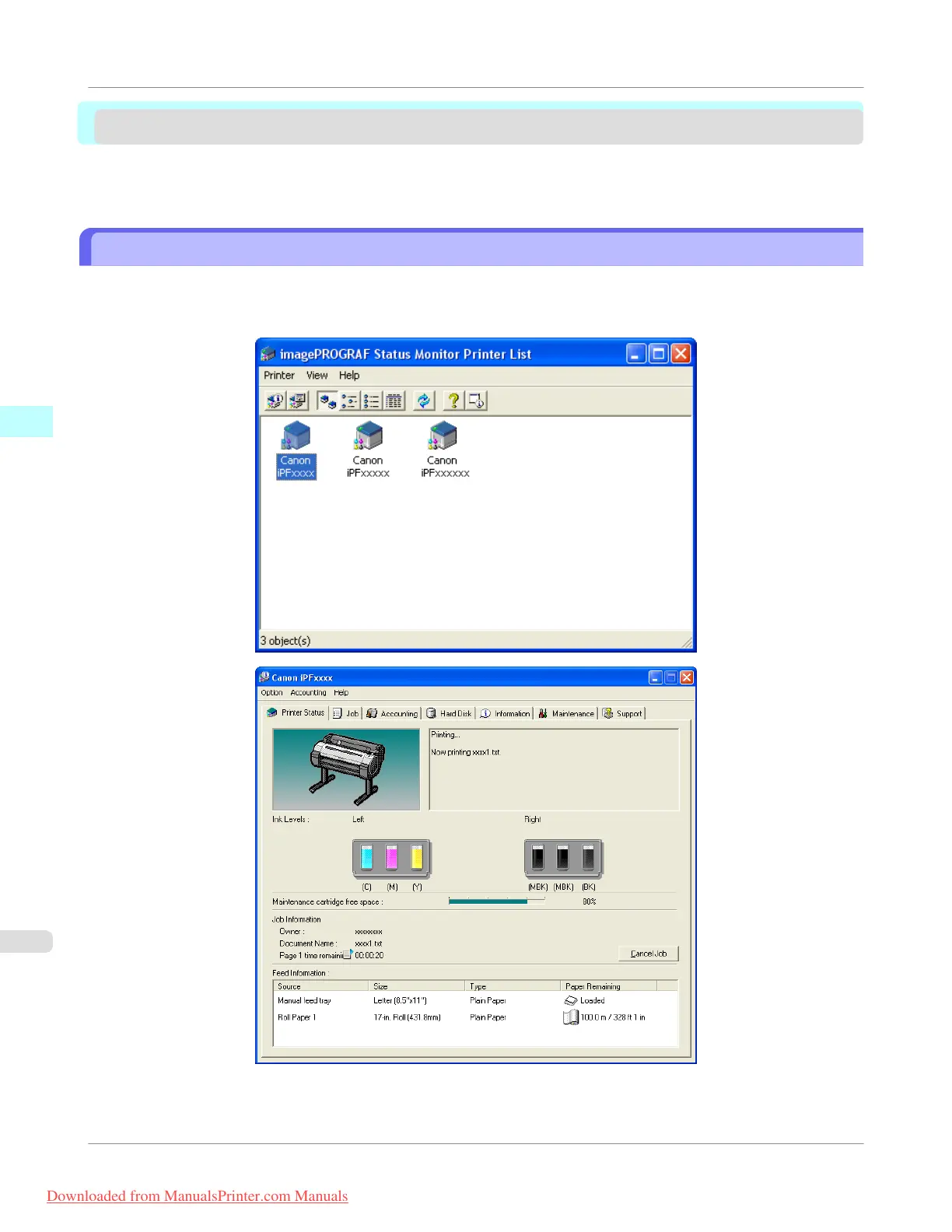Switch to the Accounting tab
The width and height of the screenshot is (952, 1232).
pos(393,713)
